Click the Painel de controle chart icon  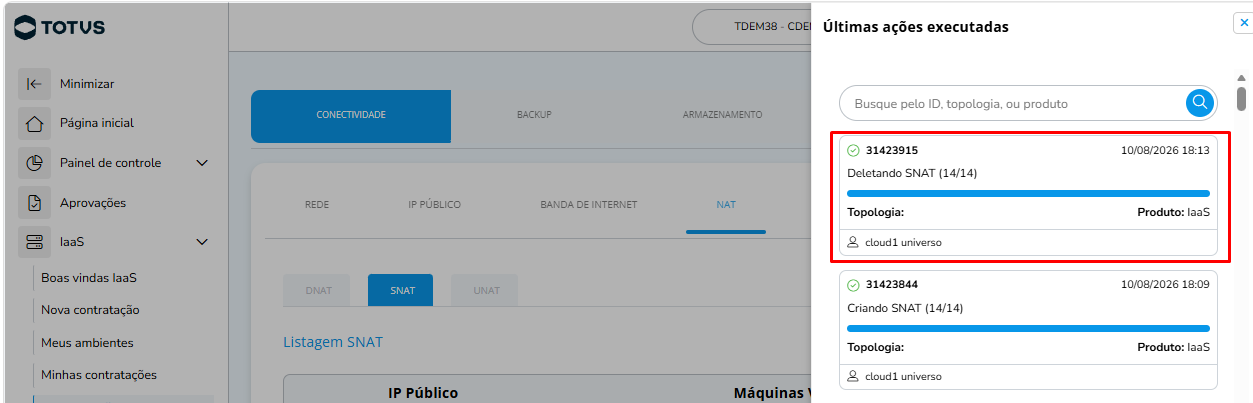coord(34,163)
